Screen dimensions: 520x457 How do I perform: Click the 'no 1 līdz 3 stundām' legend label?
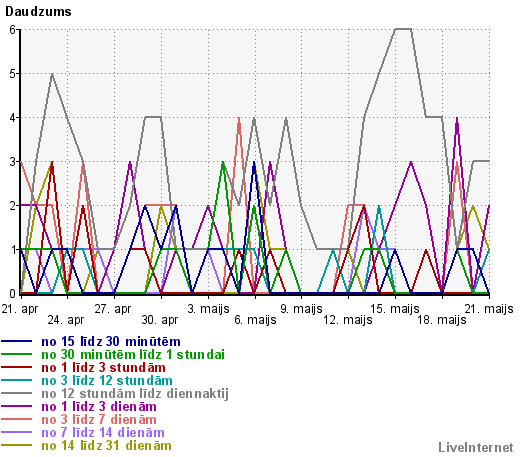pyautogui.click(x=103, y=368)
